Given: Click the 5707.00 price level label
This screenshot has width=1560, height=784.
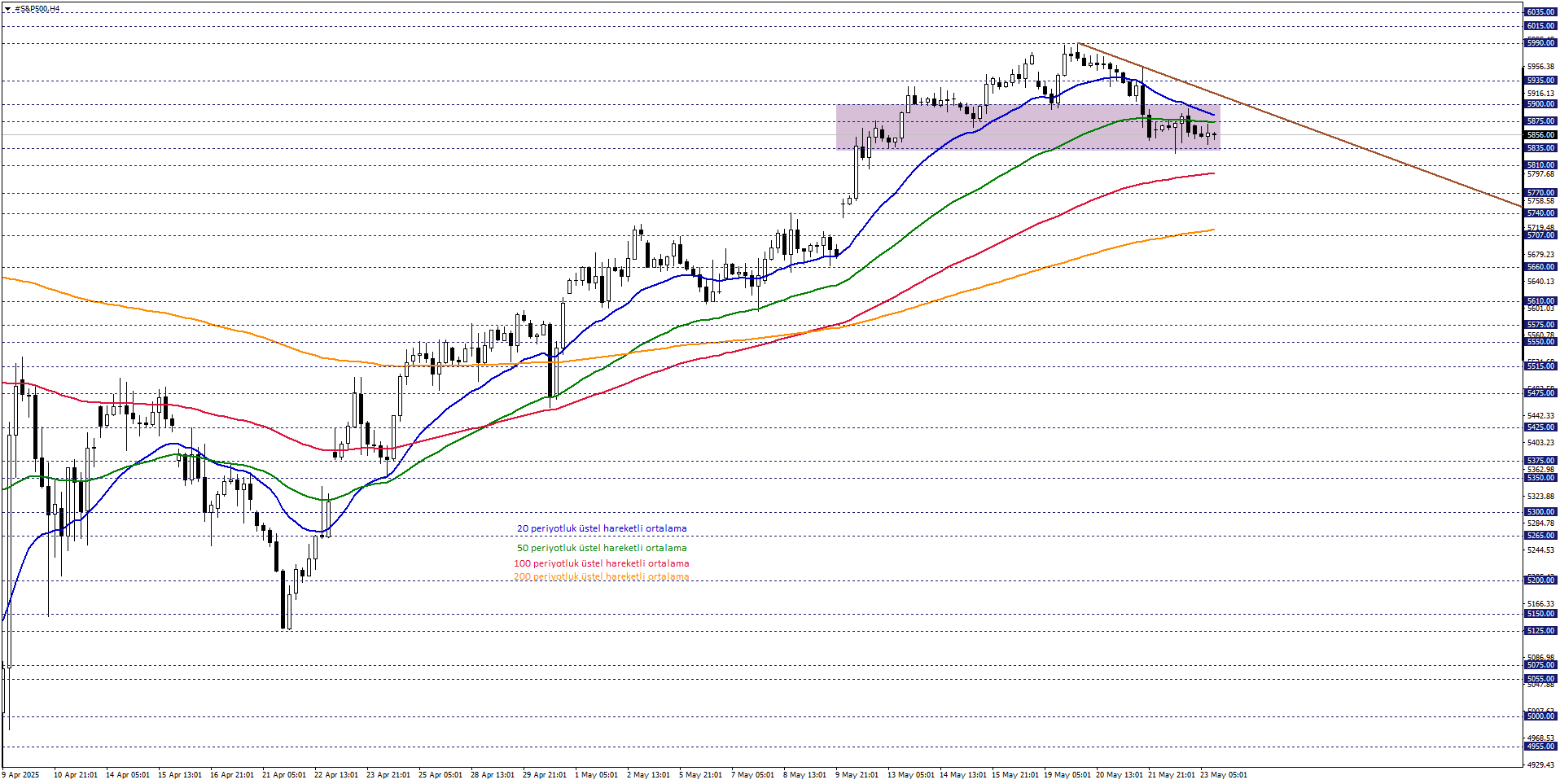Looking at the screenshot, I should [1540, 235].
